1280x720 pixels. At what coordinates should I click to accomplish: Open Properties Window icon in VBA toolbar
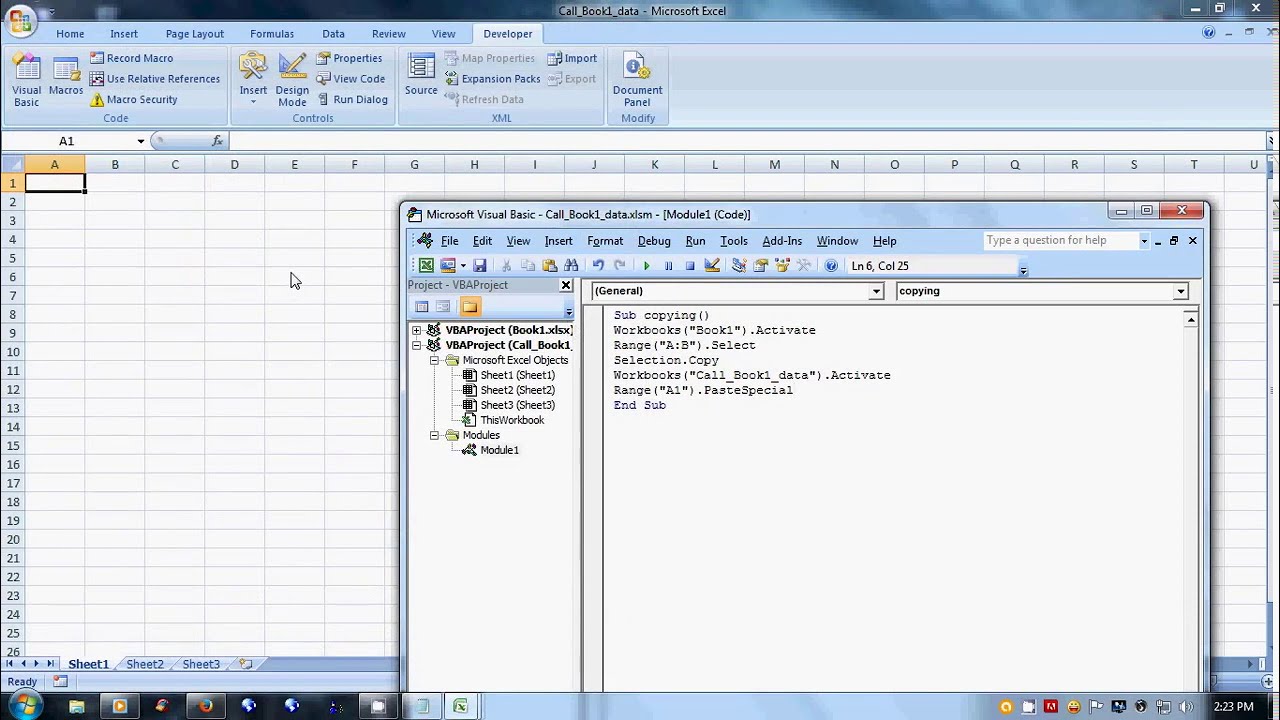click(x=761, y=266)
